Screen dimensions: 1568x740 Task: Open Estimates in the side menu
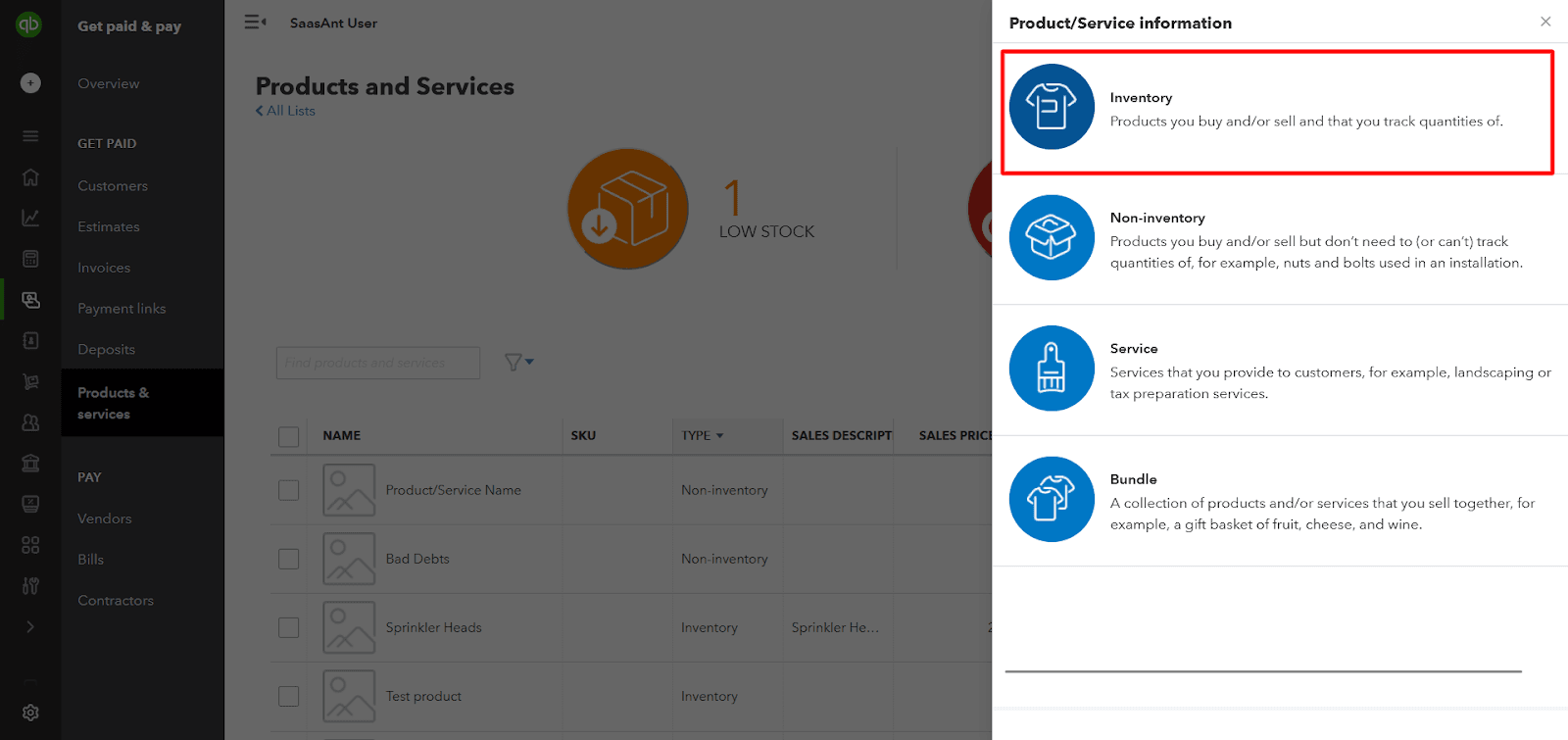(x=109, y=226)
